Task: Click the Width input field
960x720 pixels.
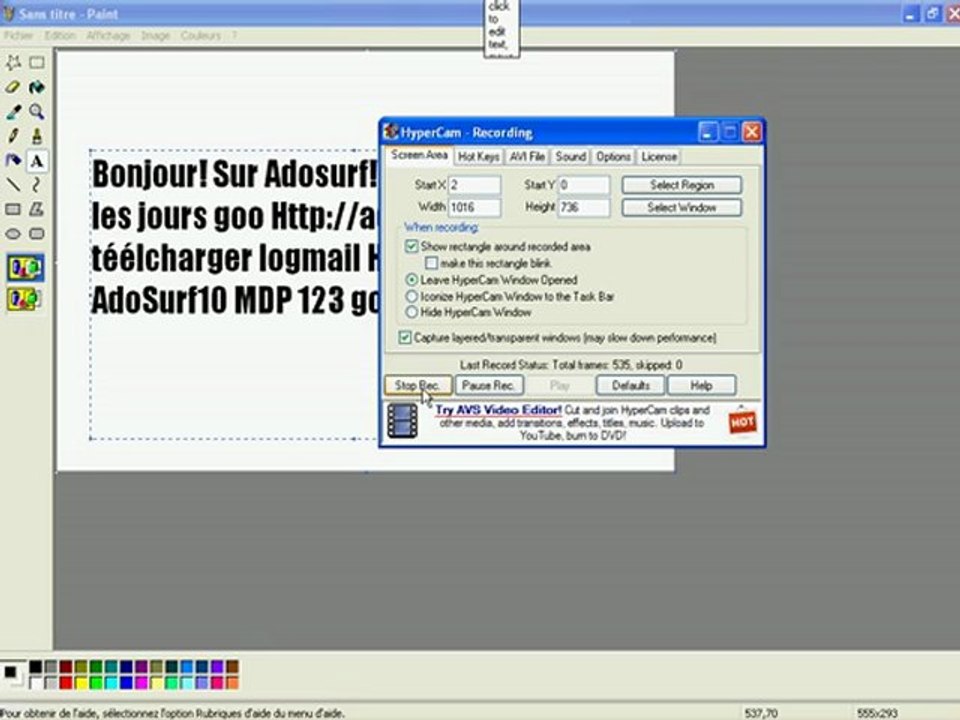Action: tap(474, 208)
